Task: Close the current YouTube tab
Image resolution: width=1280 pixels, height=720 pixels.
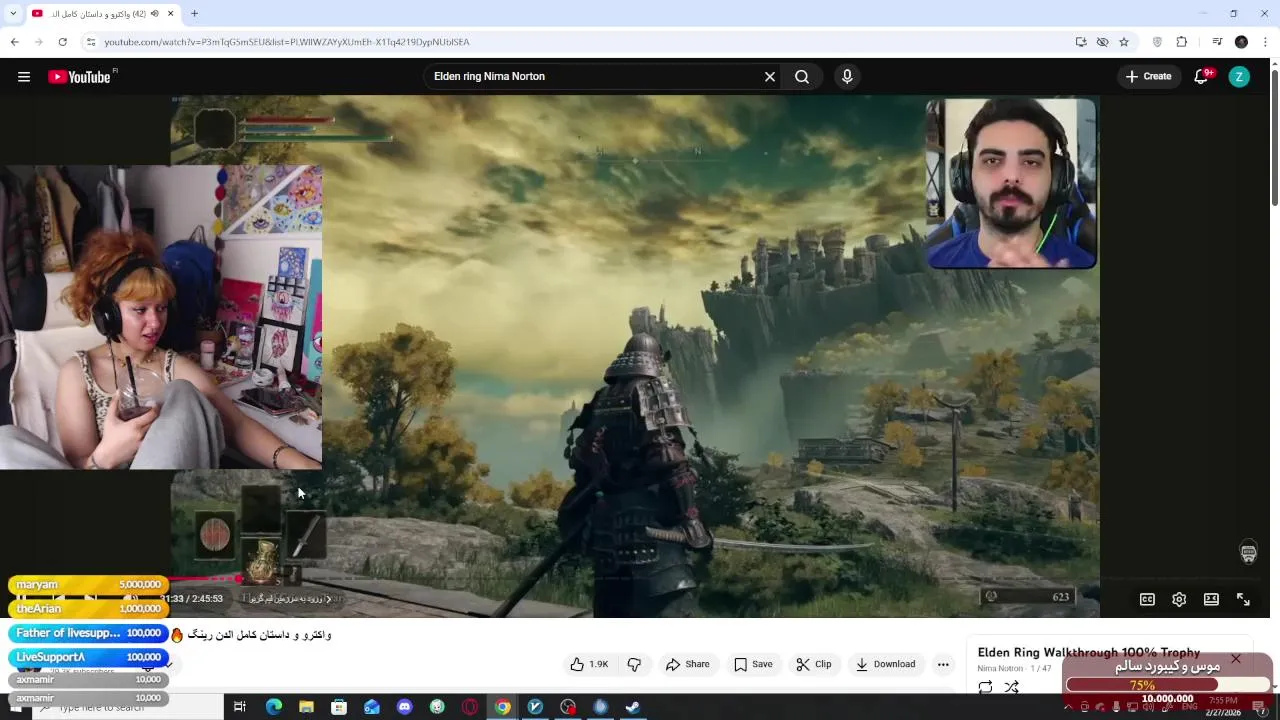Action: [170, 14]
